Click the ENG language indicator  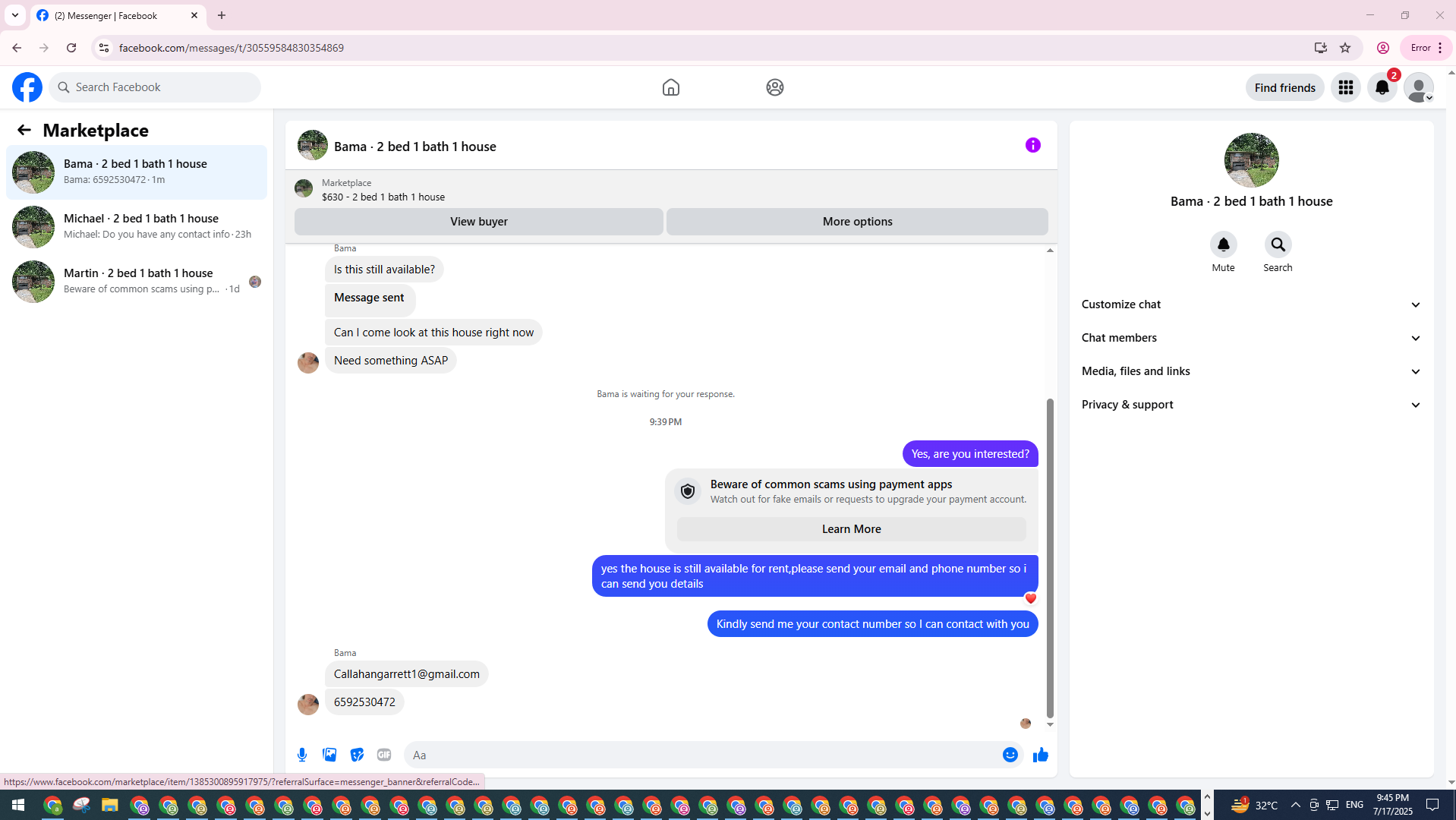point(1354,805)
